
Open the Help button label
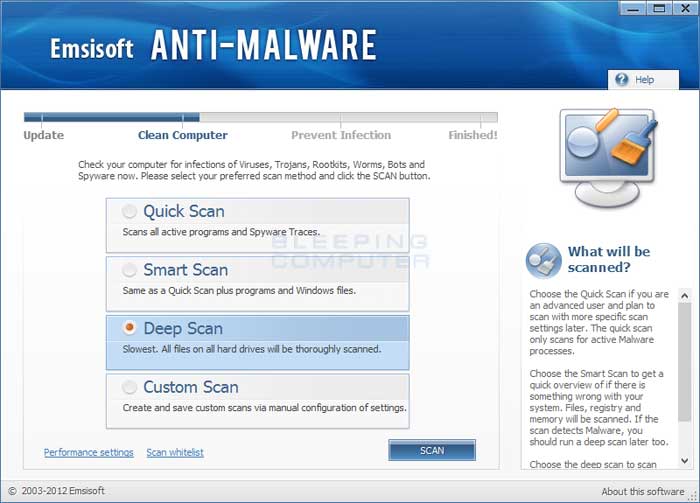644,80
